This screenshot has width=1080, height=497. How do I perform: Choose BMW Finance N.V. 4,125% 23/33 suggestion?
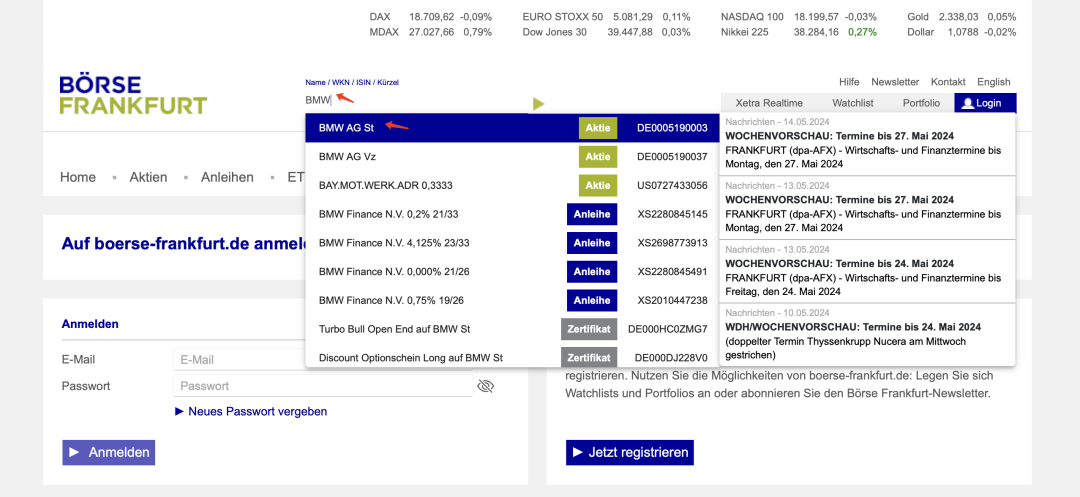[x=394, y=243]
